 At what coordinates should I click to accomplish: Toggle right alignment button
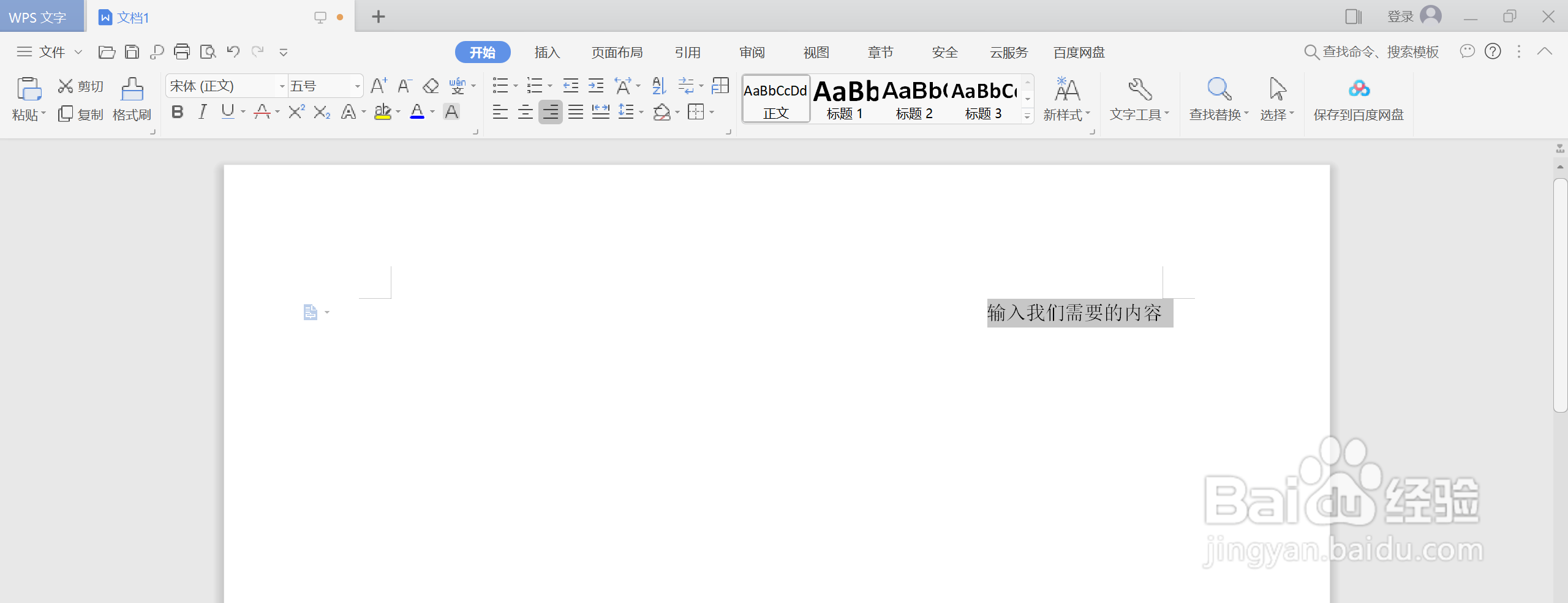pyautogui.click(x=551, y=112)
